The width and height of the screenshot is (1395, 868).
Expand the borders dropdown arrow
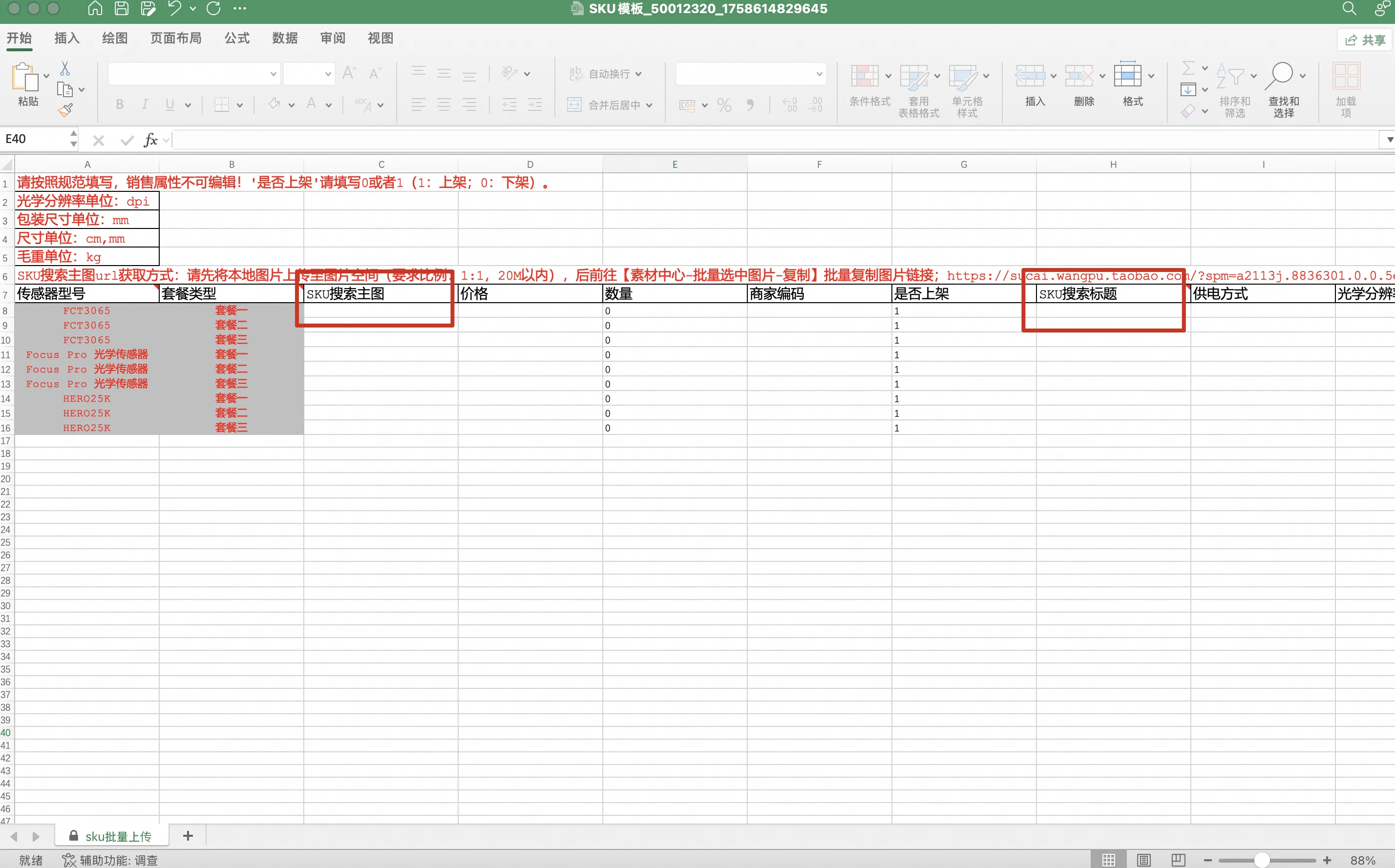[239, 105]
